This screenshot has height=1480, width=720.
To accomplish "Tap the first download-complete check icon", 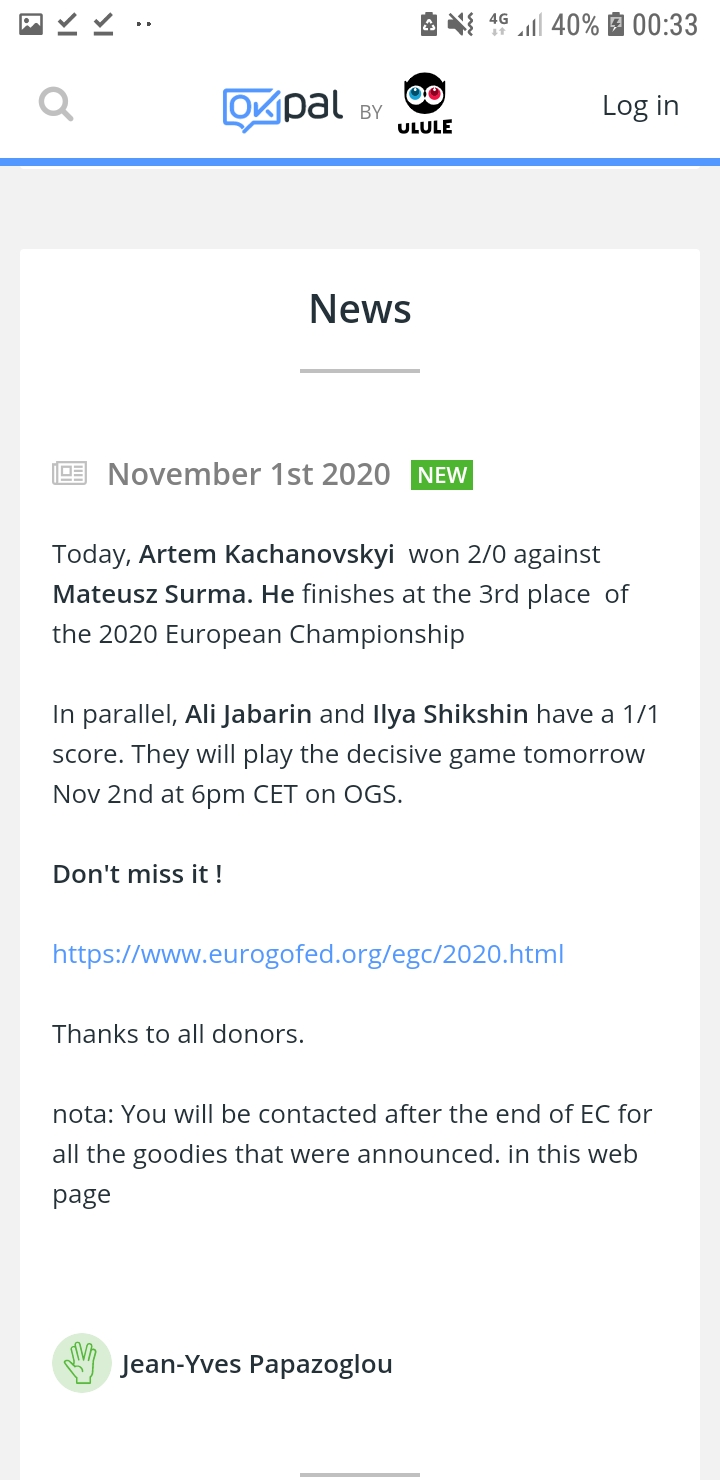I will [67, 24].
